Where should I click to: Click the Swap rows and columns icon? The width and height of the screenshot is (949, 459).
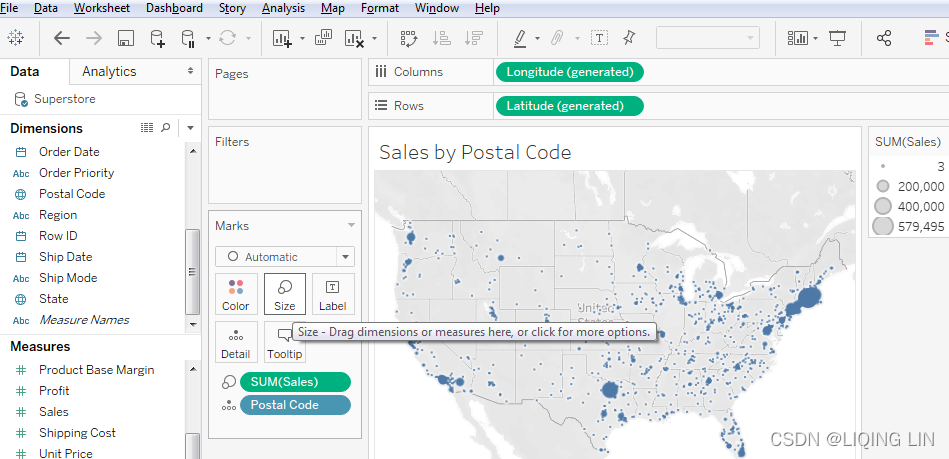point(410,39)
